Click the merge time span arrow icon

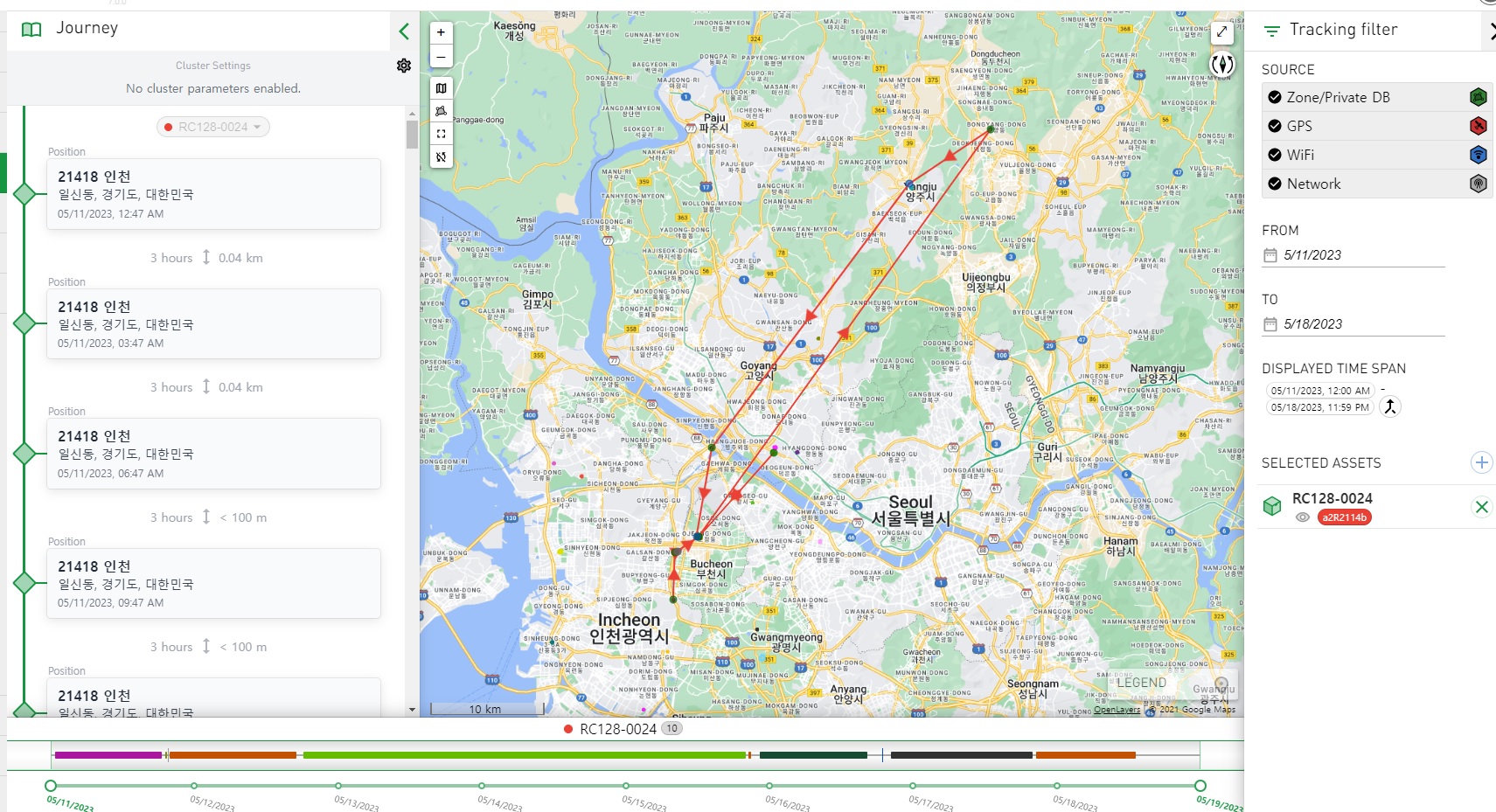(x=1390, y=406)
